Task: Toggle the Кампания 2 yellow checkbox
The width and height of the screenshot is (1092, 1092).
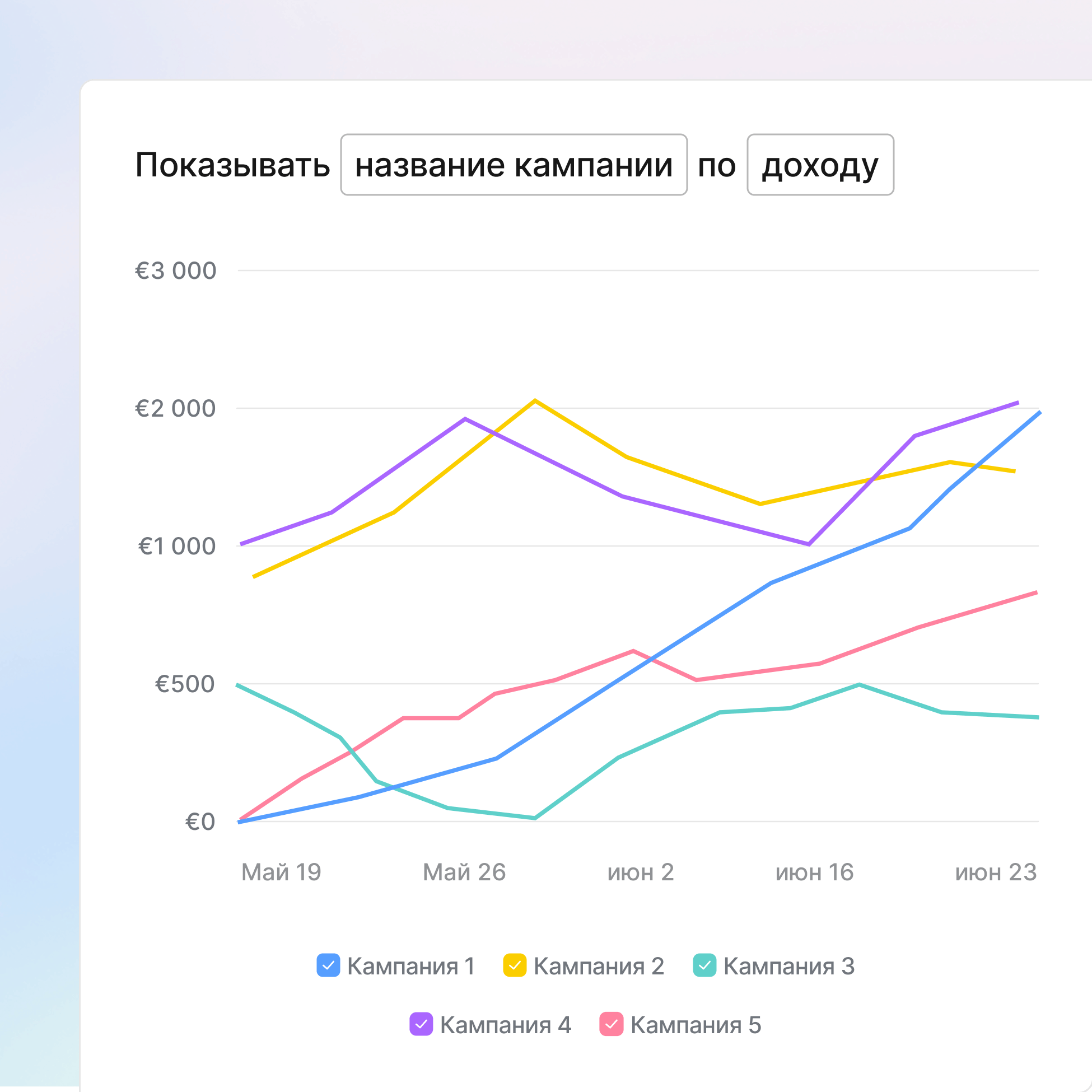Action: 515,965
